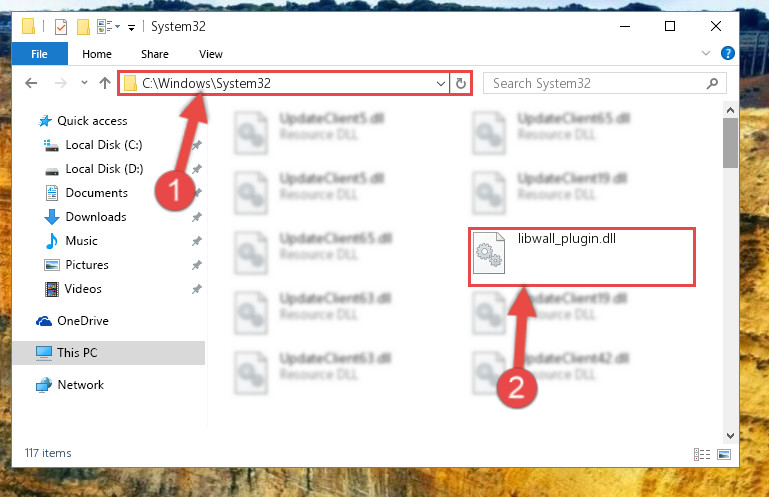Switch to large icons view layout
Viewport: 769px width, 497px height.
(x=724, y=454)
